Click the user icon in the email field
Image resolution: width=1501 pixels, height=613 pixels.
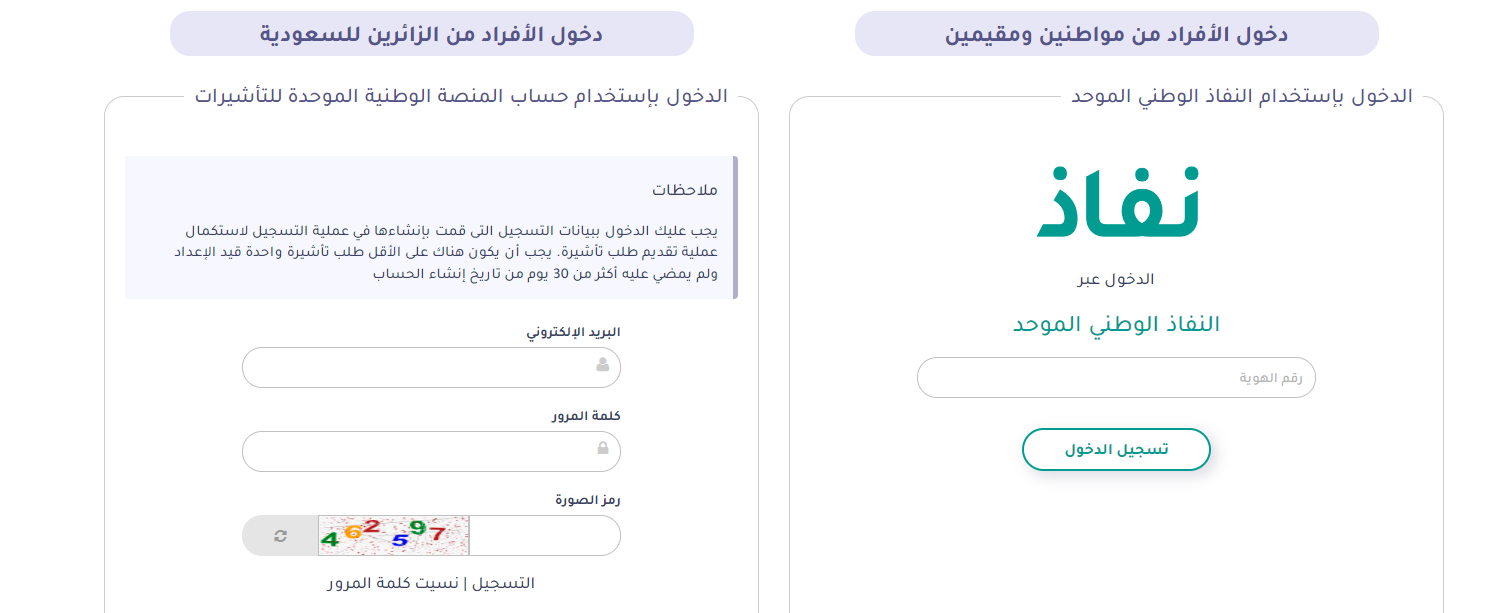click(603, 366)
